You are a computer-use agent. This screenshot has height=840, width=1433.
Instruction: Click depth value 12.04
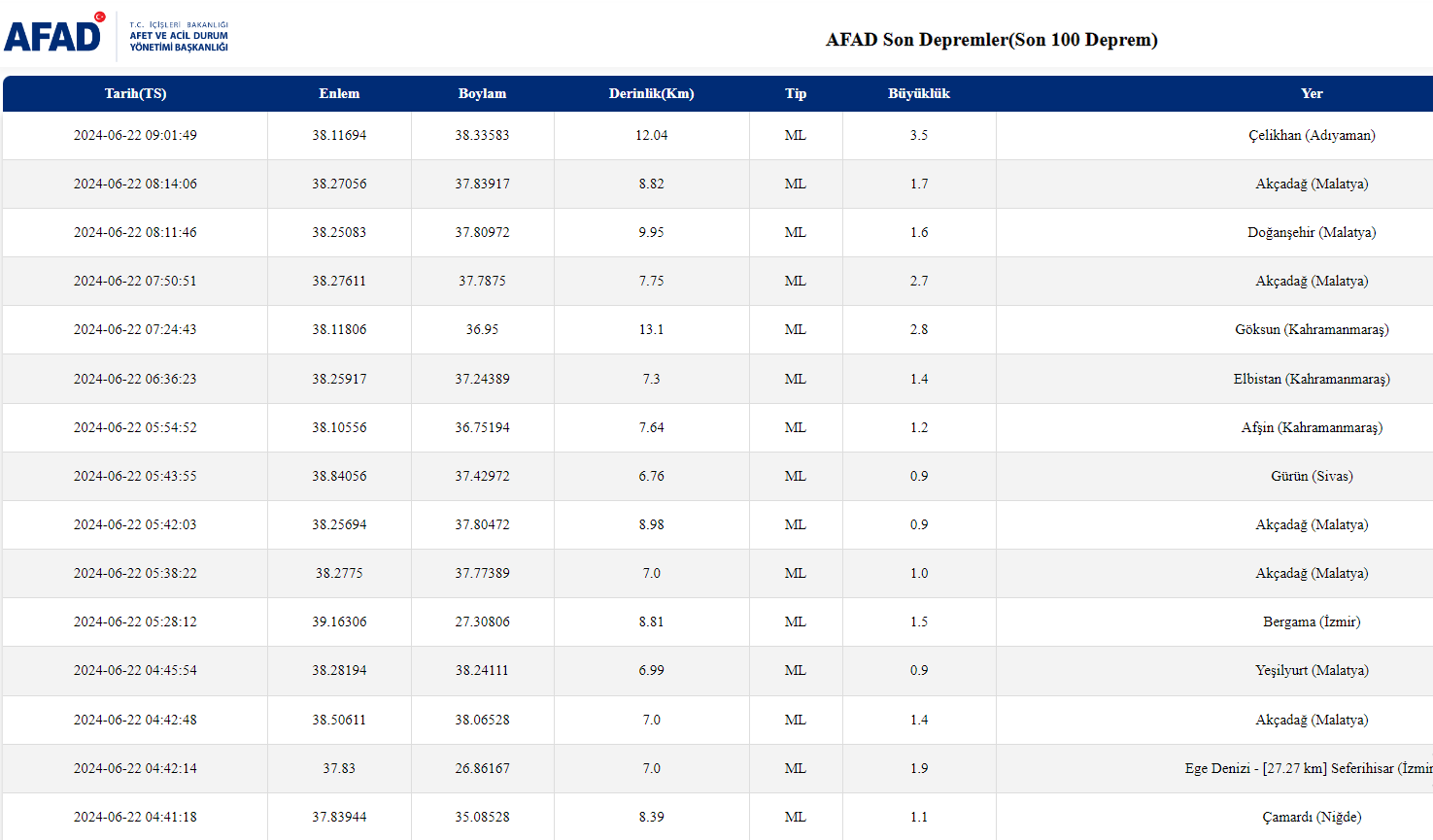pyautogui.click(x=651, y=135)
